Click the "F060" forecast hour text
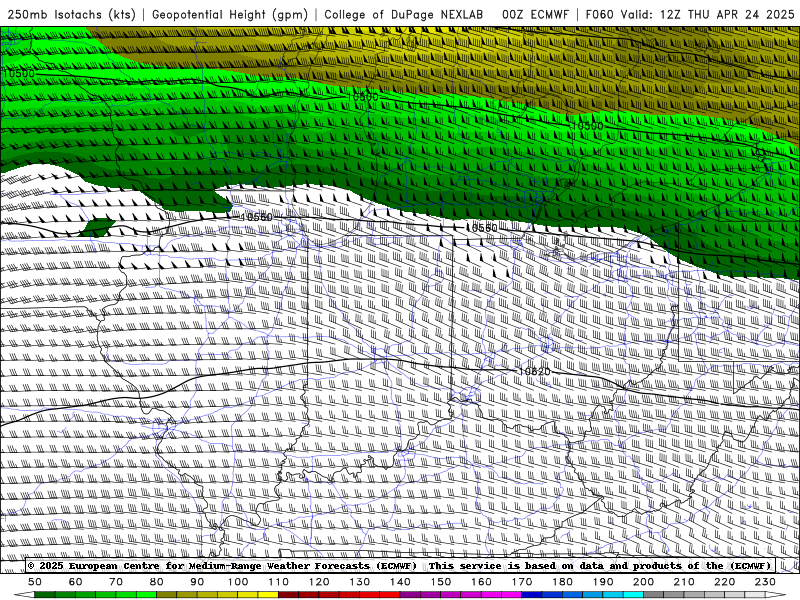 599,14
